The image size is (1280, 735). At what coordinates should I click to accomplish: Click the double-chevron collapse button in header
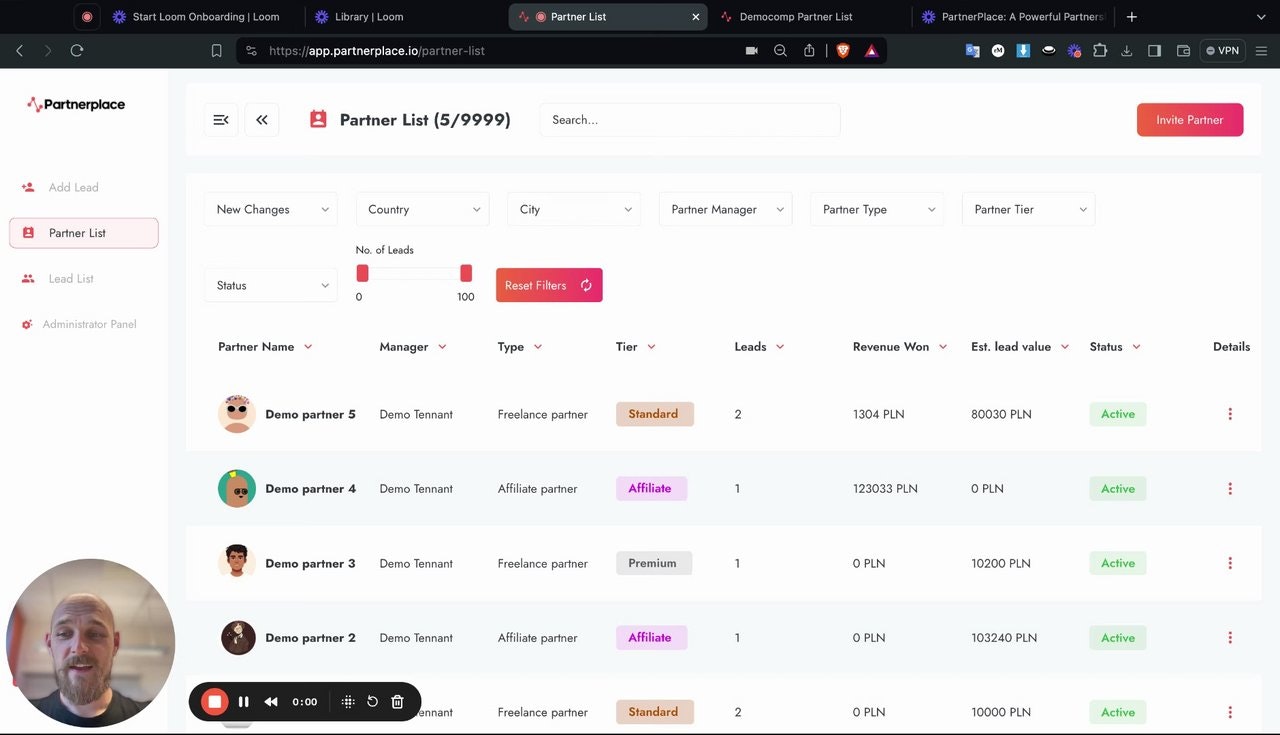pos(261,119)
